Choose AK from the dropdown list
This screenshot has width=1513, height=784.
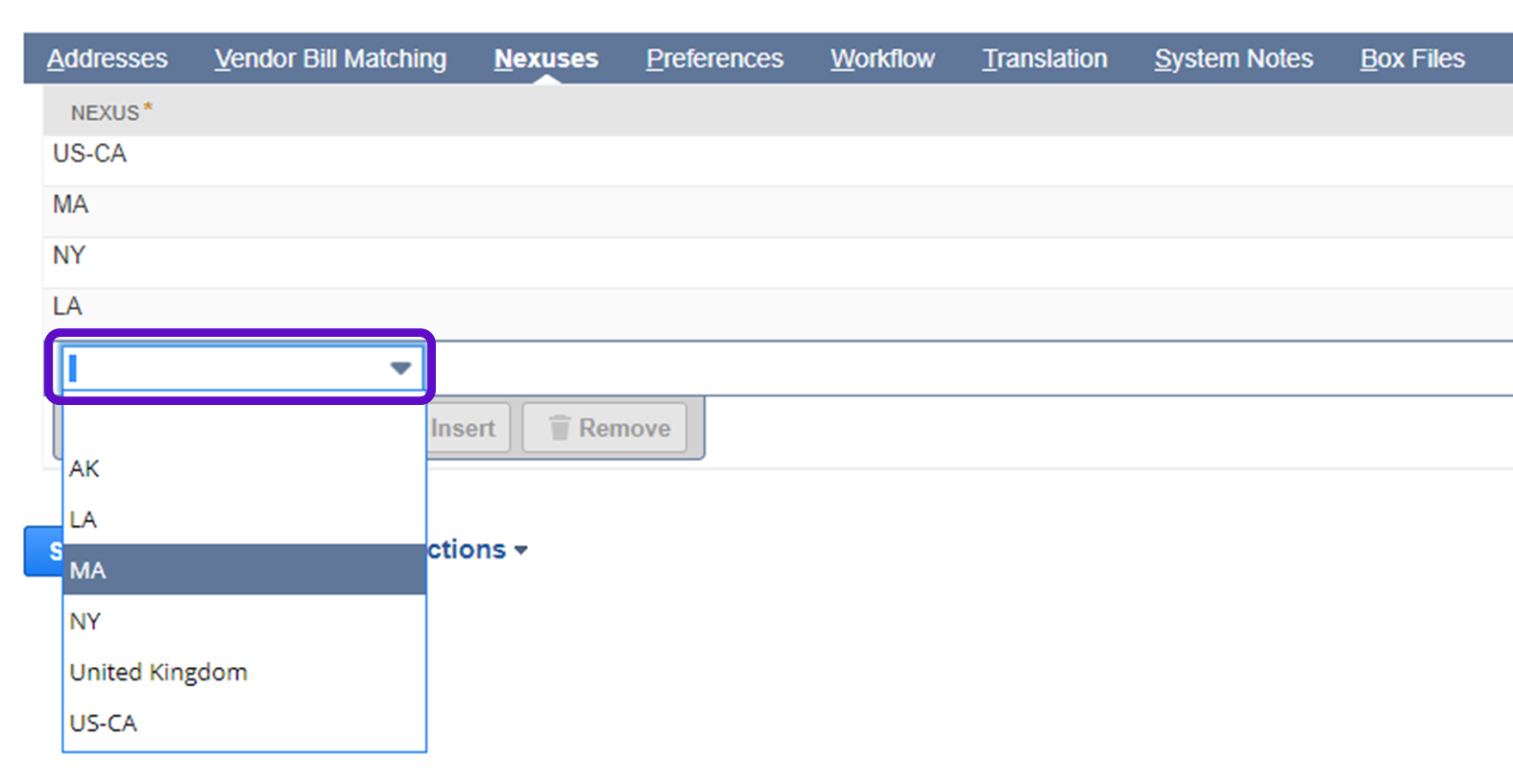84,468
